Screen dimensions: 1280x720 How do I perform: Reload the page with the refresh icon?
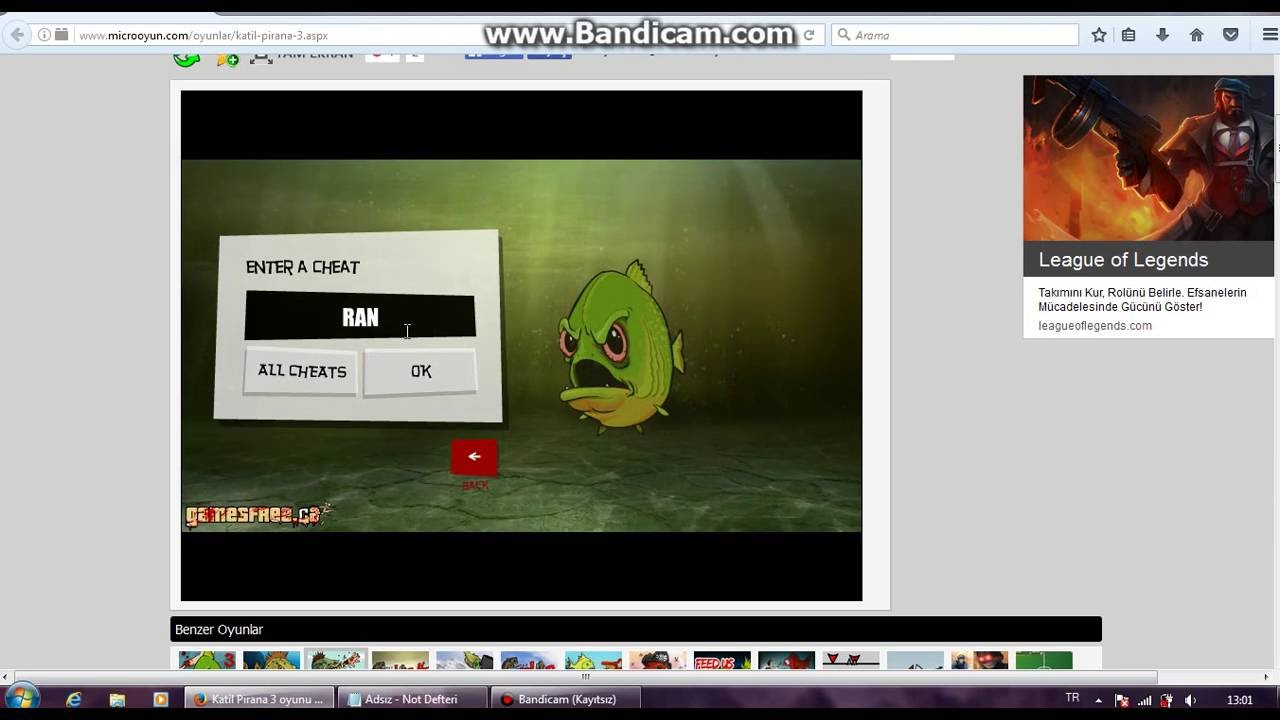coord(809,35)
